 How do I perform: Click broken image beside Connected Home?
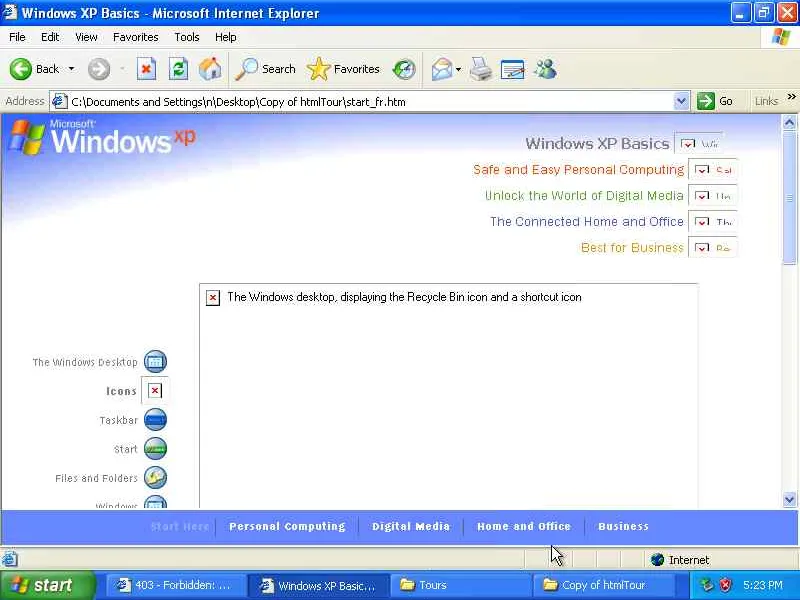712,221
